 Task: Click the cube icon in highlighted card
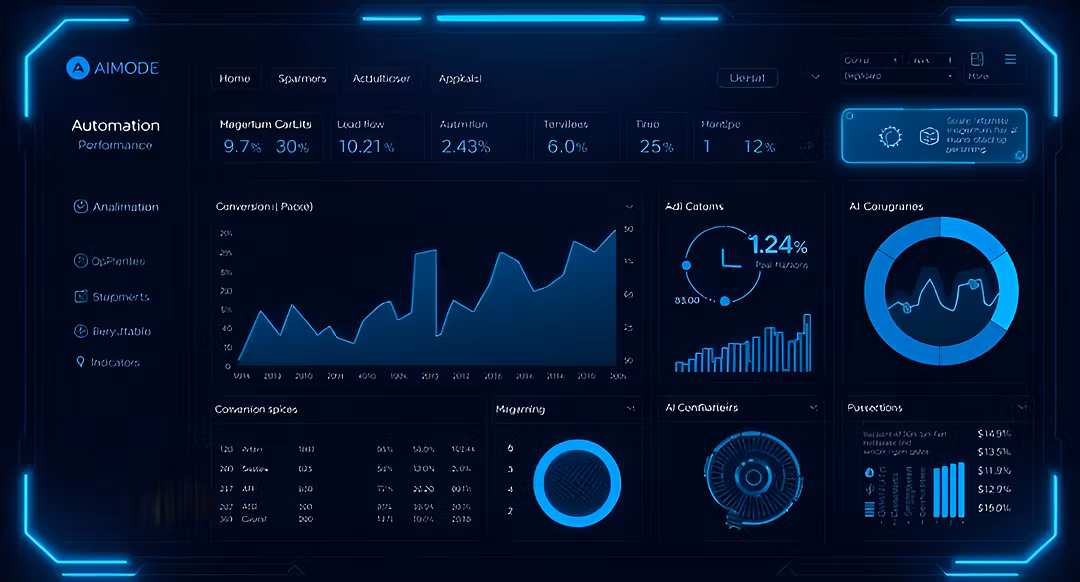point(929,136)
